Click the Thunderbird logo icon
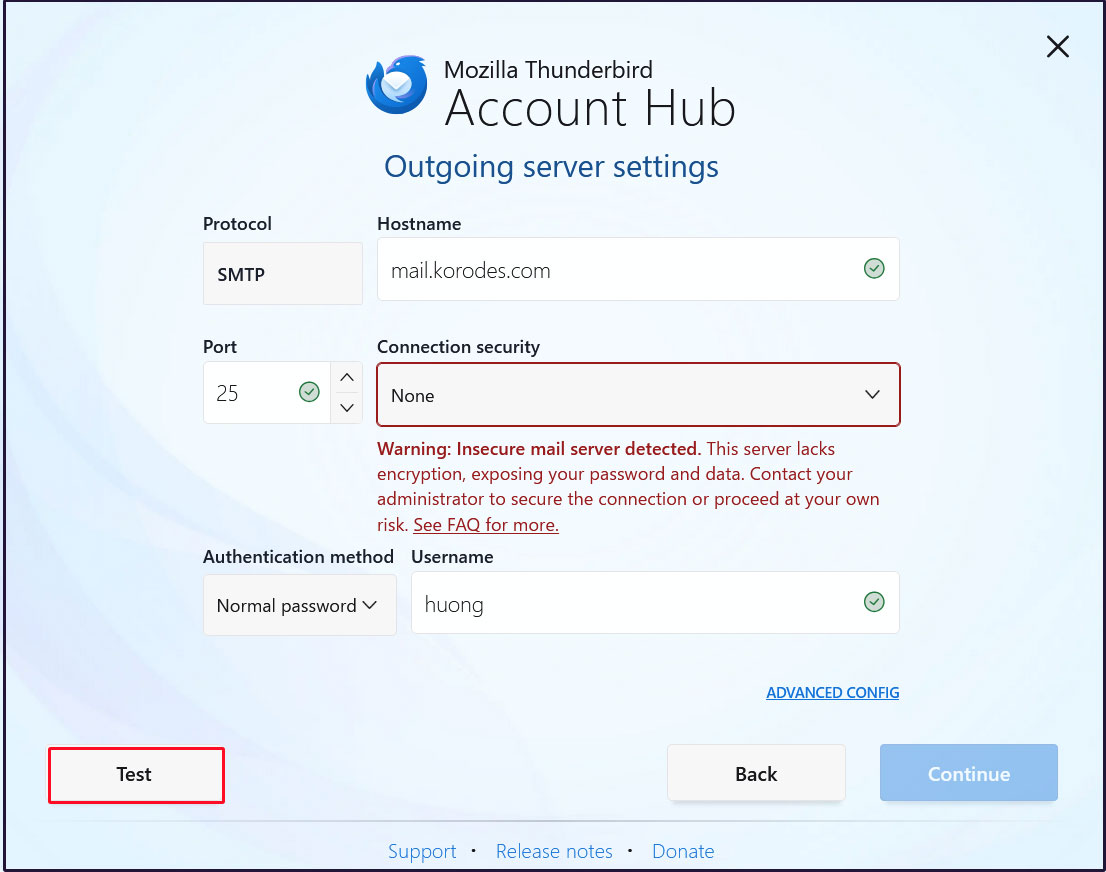Screen dimensions: 1106x872 pos(396,85)
